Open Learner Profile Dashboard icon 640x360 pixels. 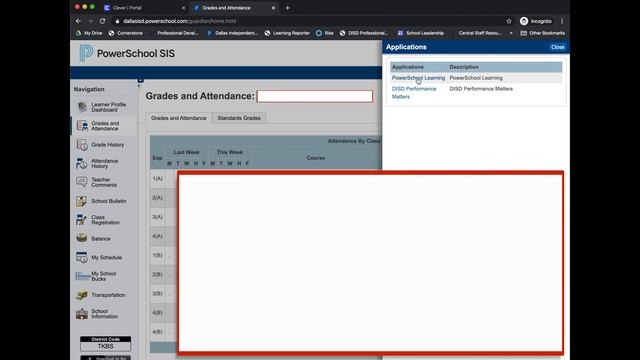[82, 107]
